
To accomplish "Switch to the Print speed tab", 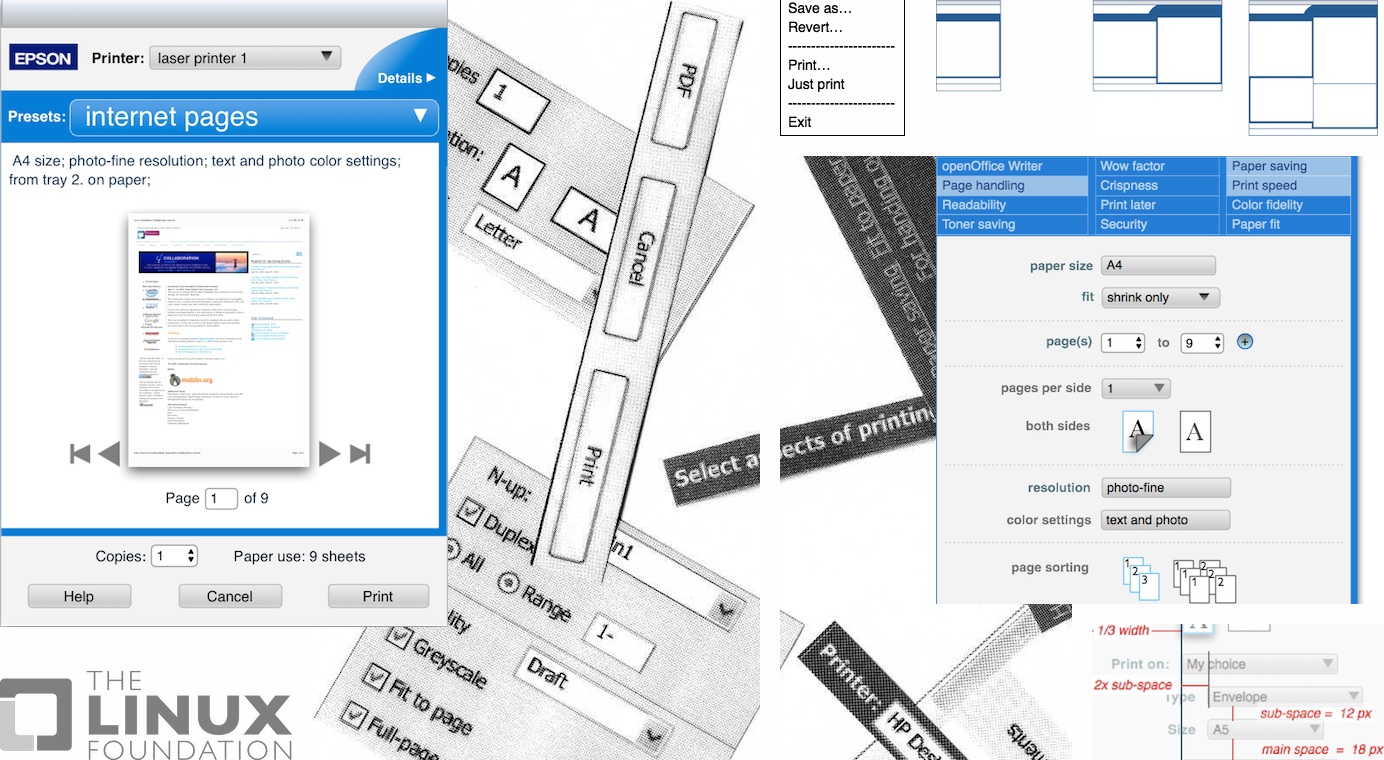I will 1289,185.
